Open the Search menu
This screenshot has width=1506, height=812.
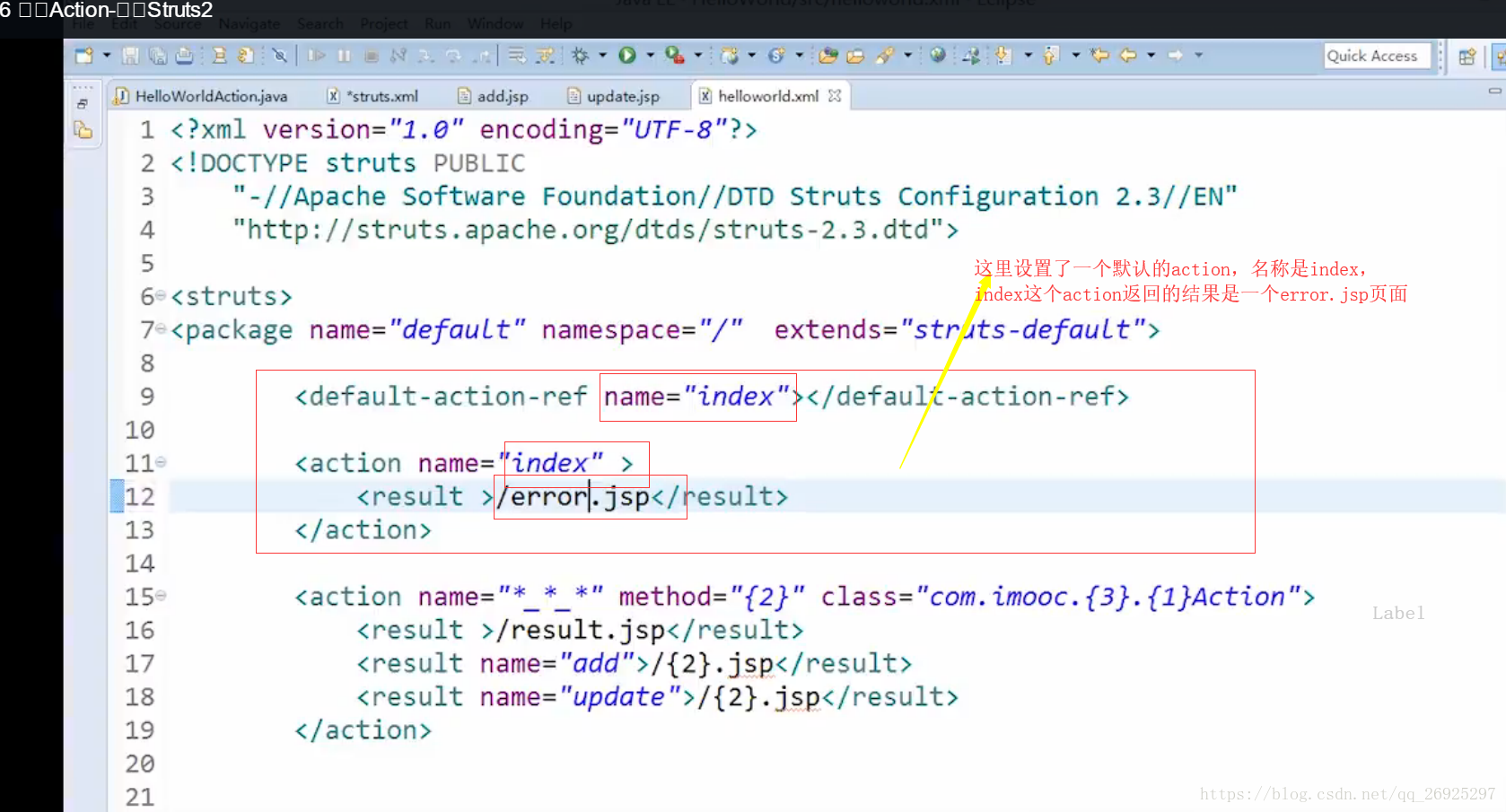click(x=320, y=24)
